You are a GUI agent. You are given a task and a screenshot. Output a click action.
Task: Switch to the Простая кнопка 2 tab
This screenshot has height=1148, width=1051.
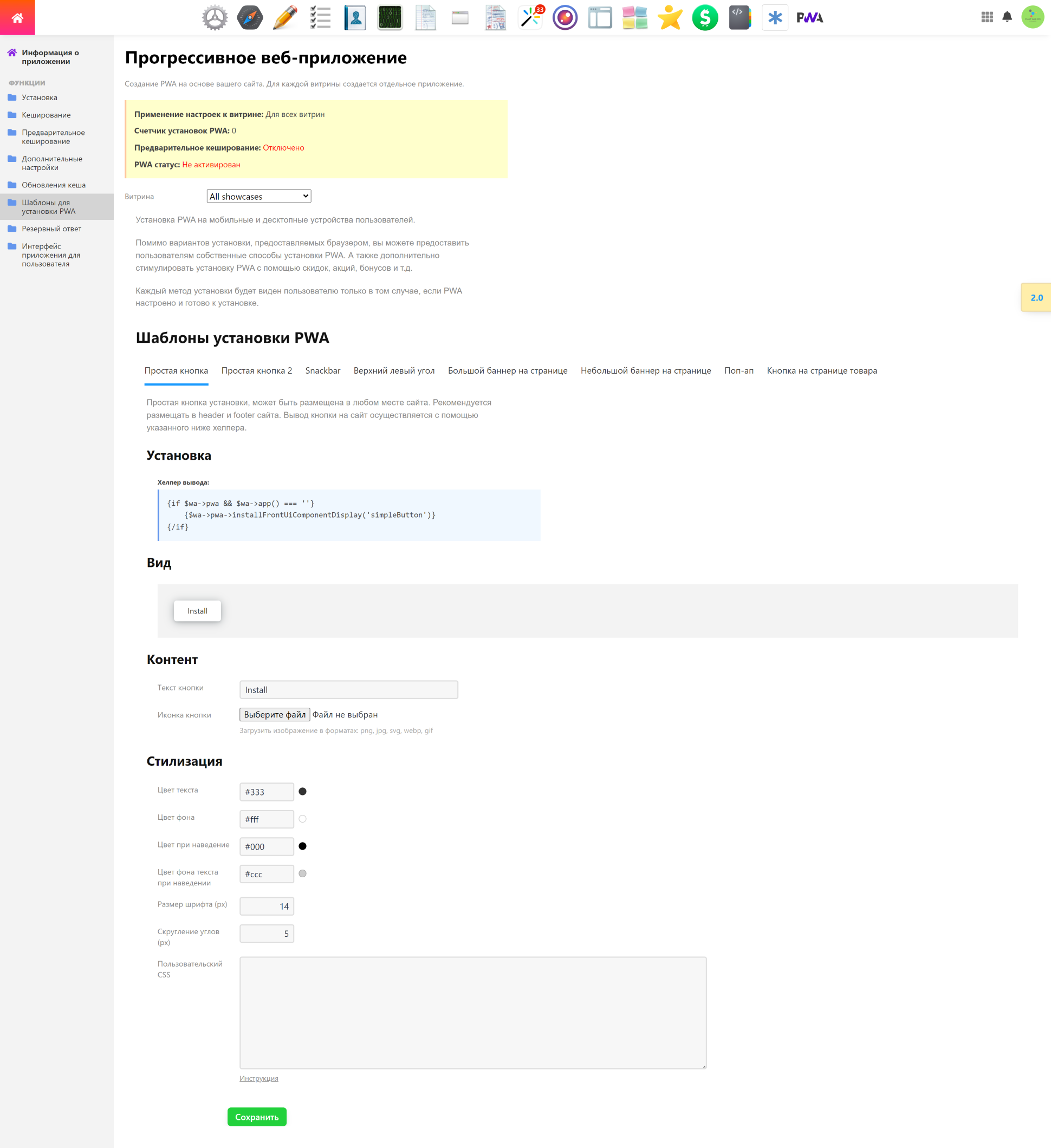click(x=257, y=371)
